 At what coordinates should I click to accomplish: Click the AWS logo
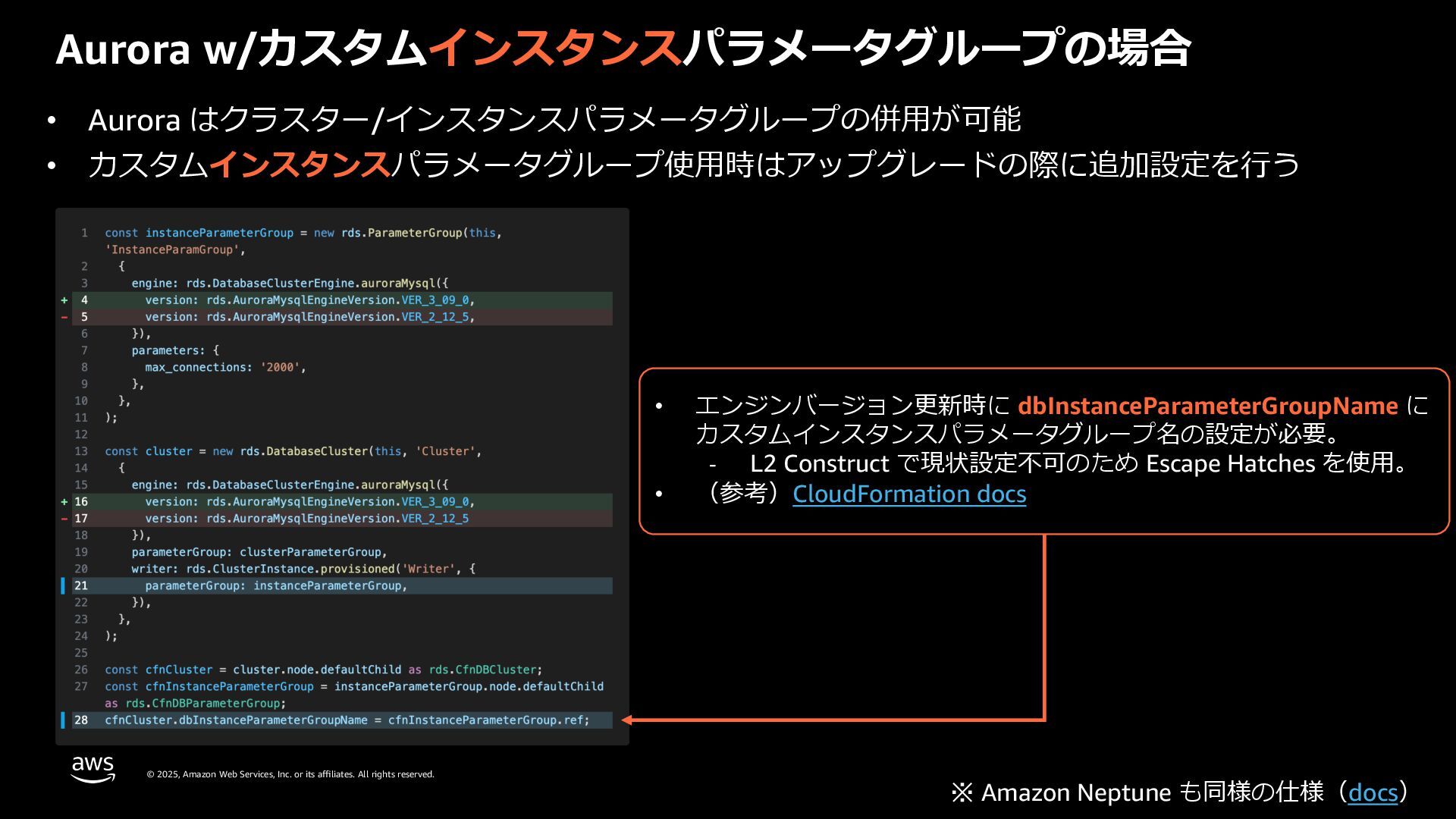click(x=93, y=769)
